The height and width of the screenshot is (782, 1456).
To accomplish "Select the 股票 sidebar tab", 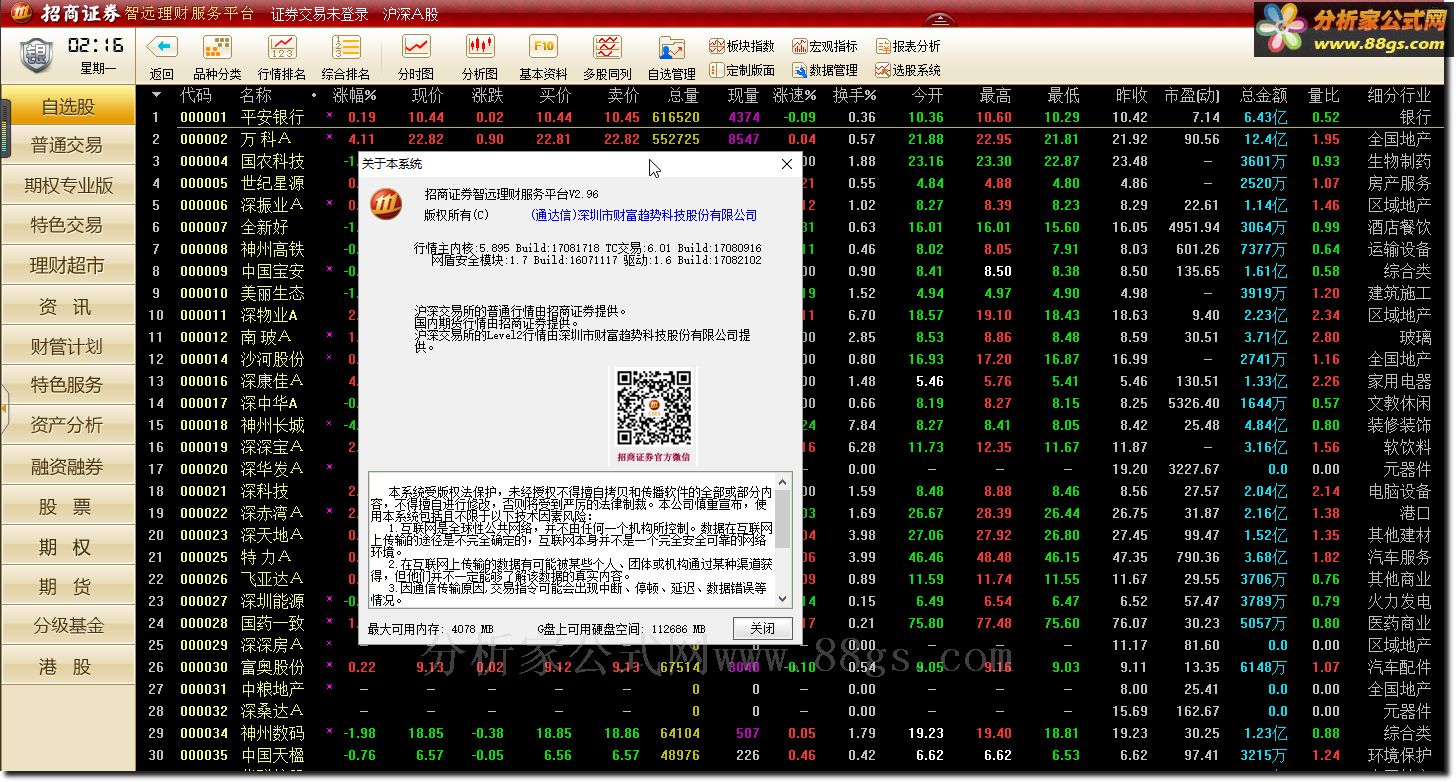I will coord(68,506).
